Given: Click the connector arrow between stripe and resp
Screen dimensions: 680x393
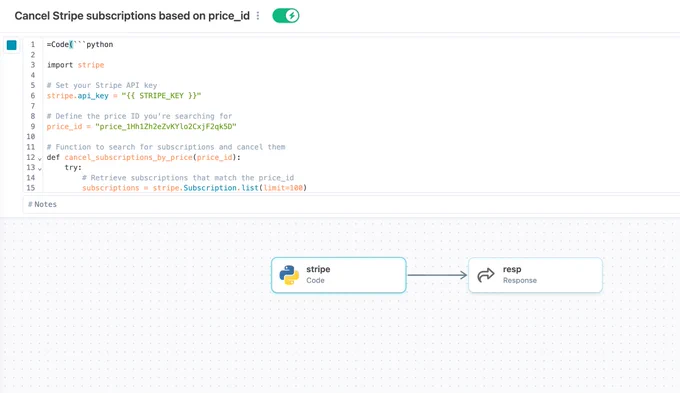Looking at the screenshot, I should 437,275.
